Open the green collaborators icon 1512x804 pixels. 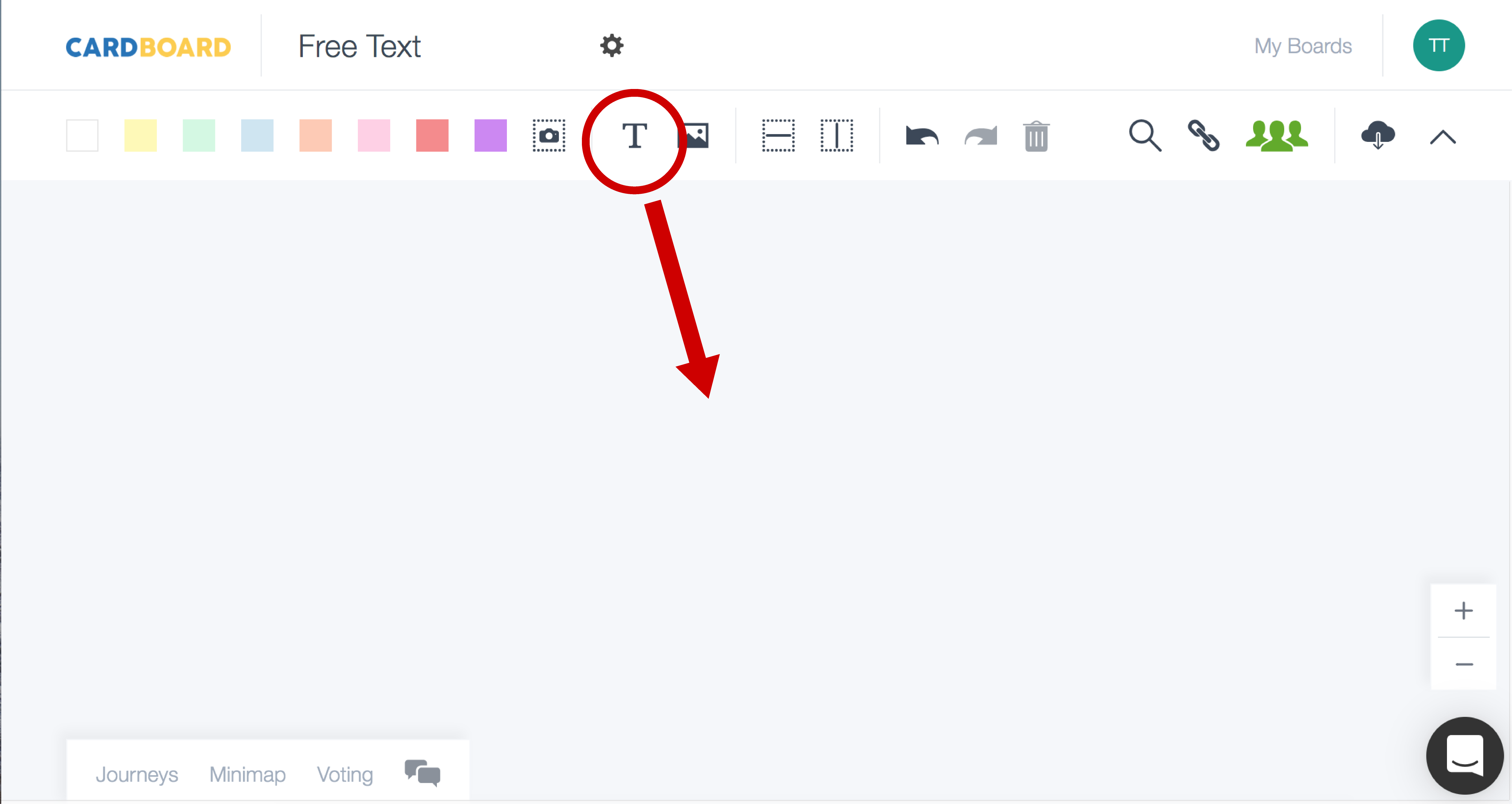1277,136
